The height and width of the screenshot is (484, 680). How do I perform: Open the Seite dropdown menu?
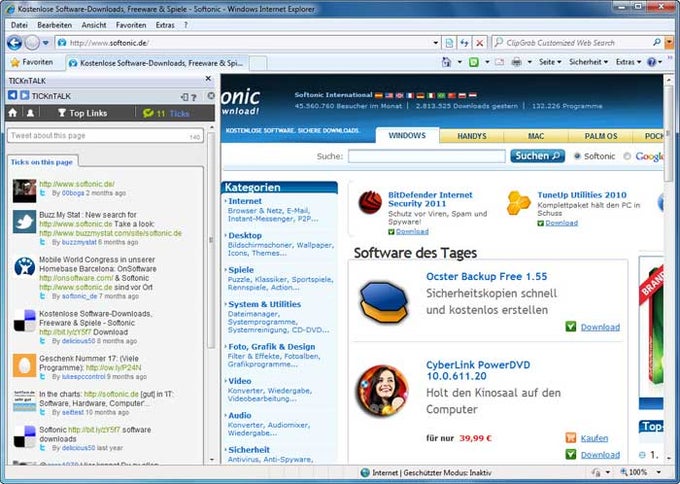(550, 62)
